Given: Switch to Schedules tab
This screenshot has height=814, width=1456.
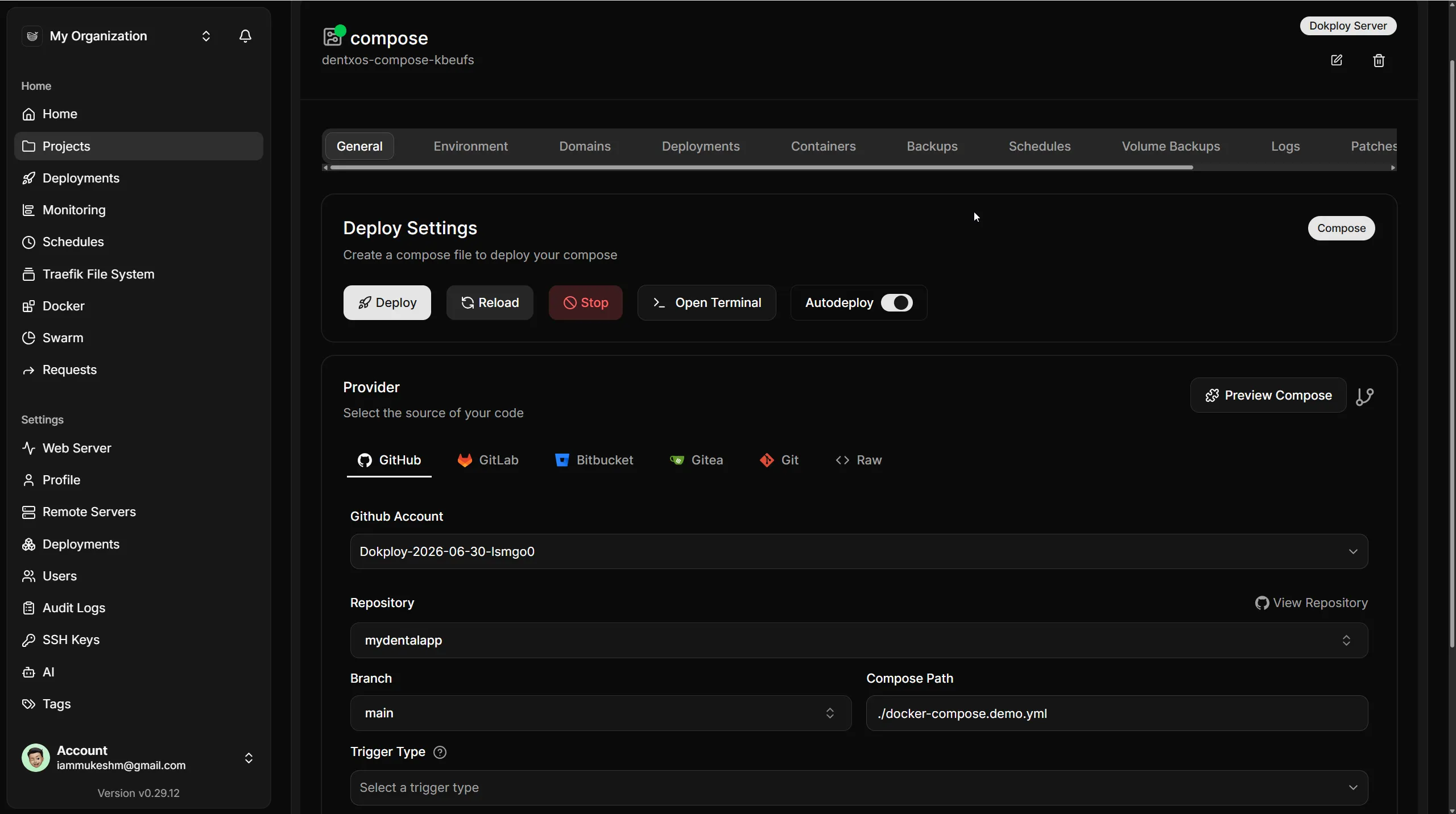Looking at the screenshot, I should click(1040, 146).
